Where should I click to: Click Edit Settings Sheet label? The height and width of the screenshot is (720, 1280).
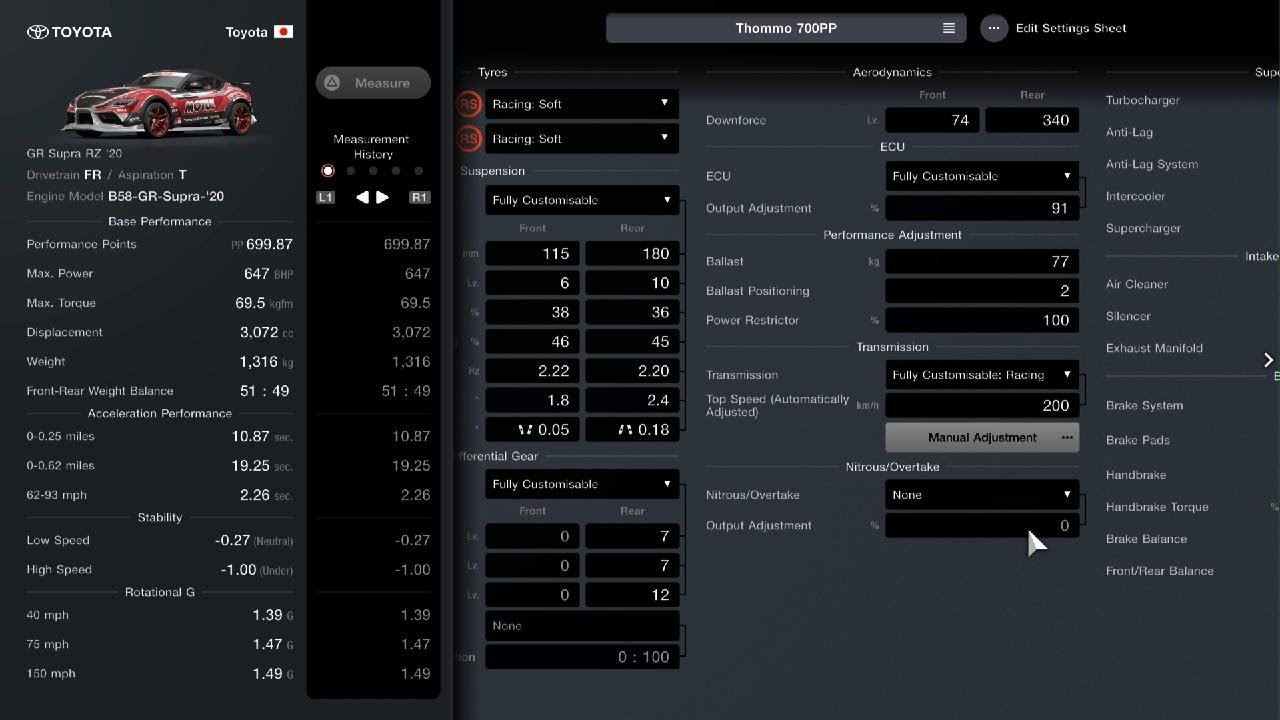tap(1071, 28)
